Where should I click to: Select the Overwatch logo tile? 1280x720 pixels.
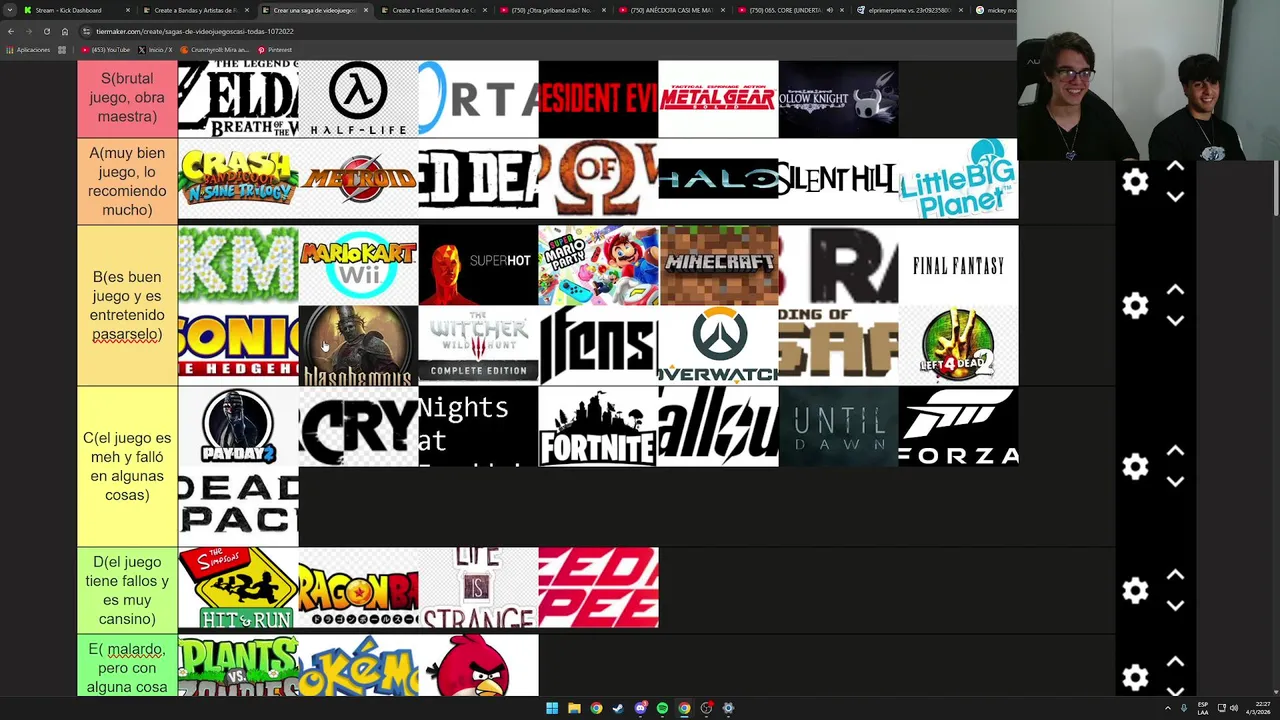tap(718, 345)
